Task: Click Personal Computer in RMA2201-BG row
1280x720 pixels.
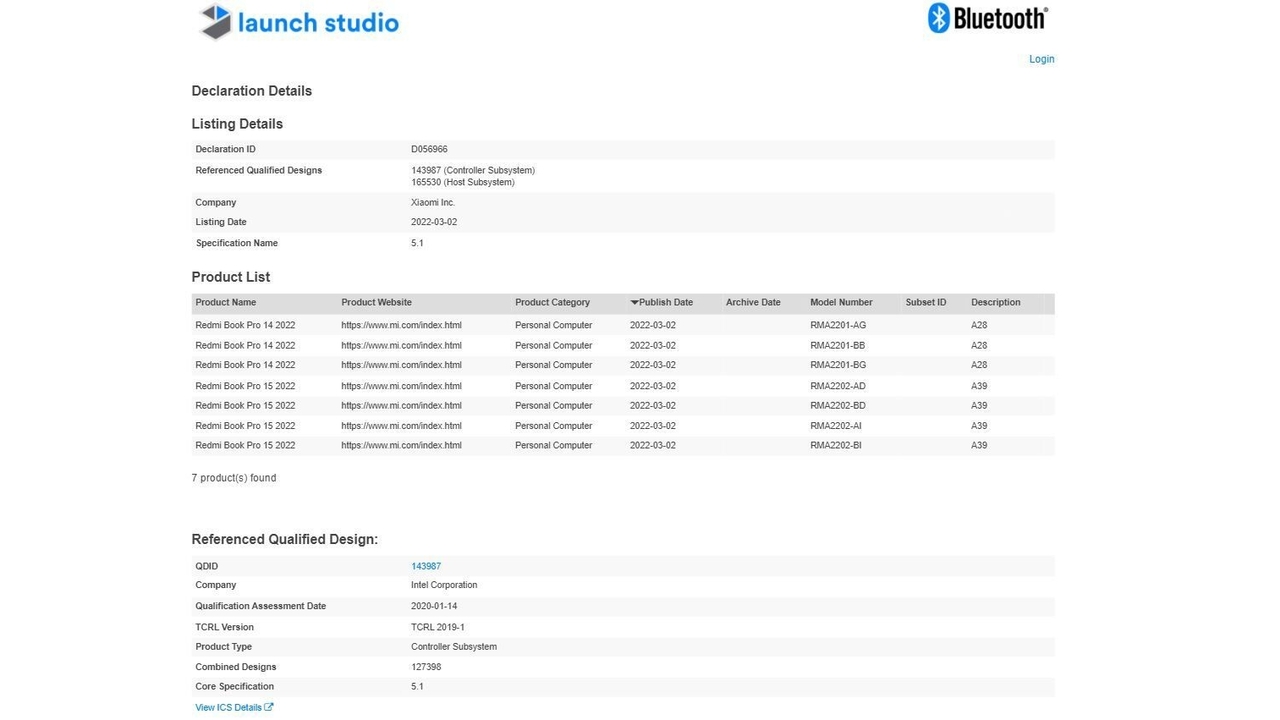Action: click(553, 365)
